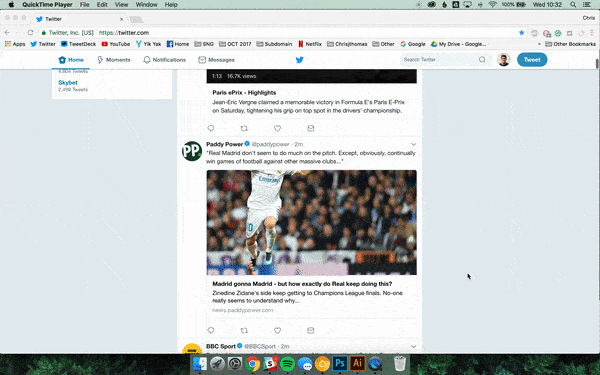
Task: Click the Paddy Power profile avatar
Action: click(x=192, y=151)
